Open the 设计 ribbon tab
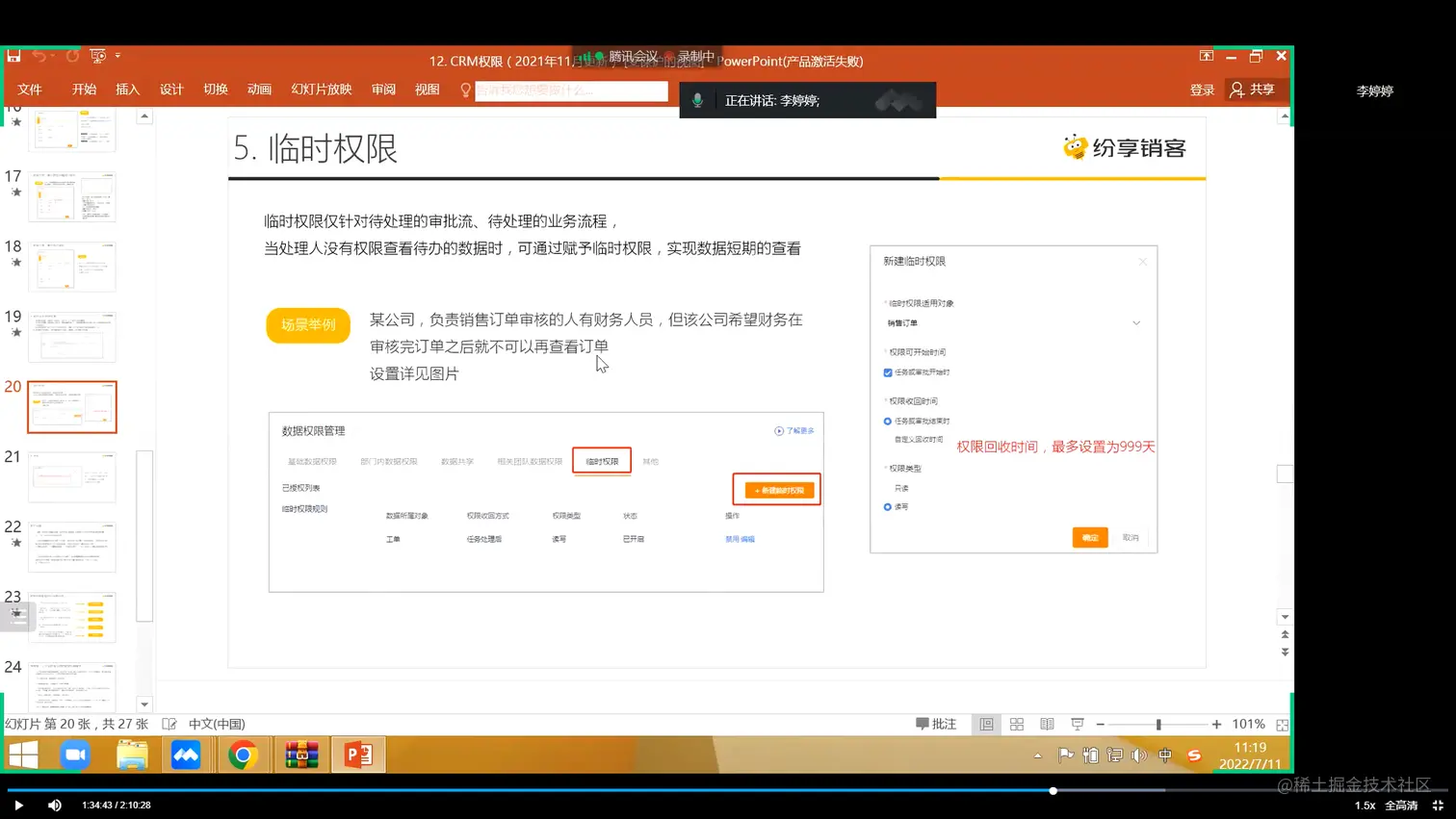The image size is (1456, 819). 171,90
